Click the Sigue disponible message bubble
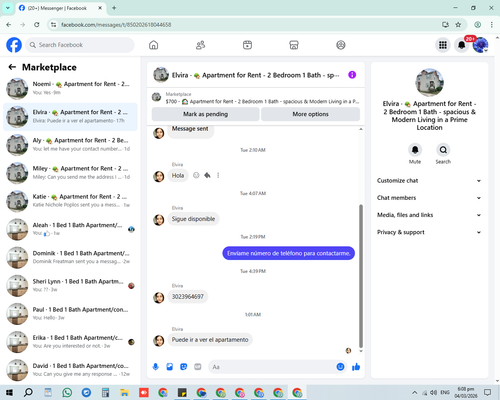This screenshot has height=400, width=500. pos(193,219)
